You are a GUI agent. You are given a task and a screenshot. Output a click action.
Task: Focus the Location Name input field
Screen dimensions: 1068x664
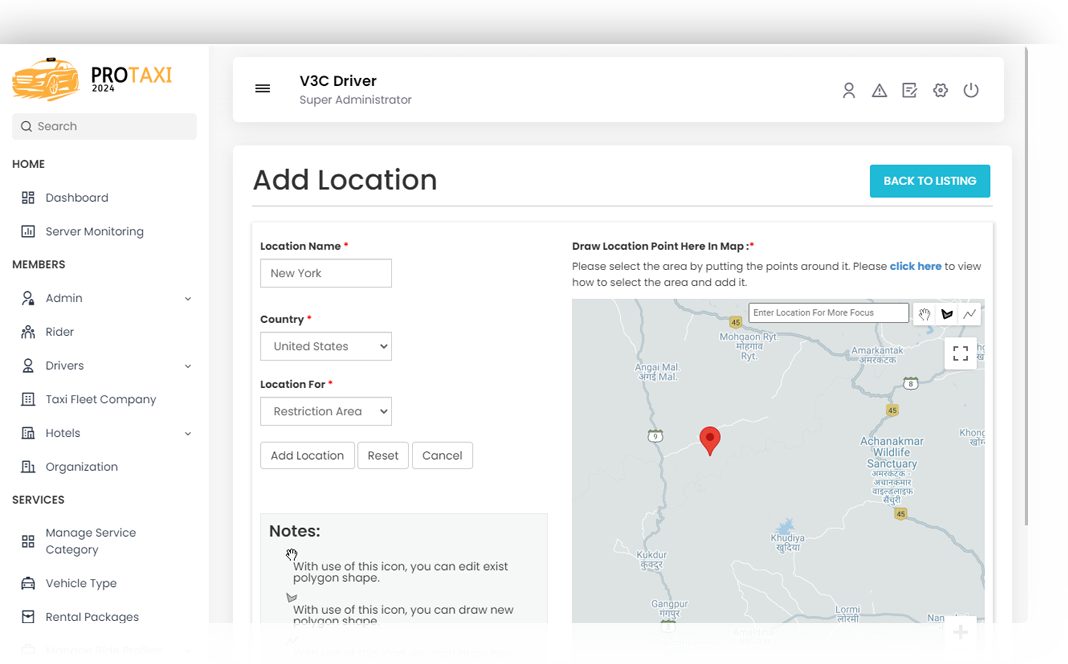(x=326, y=273)
